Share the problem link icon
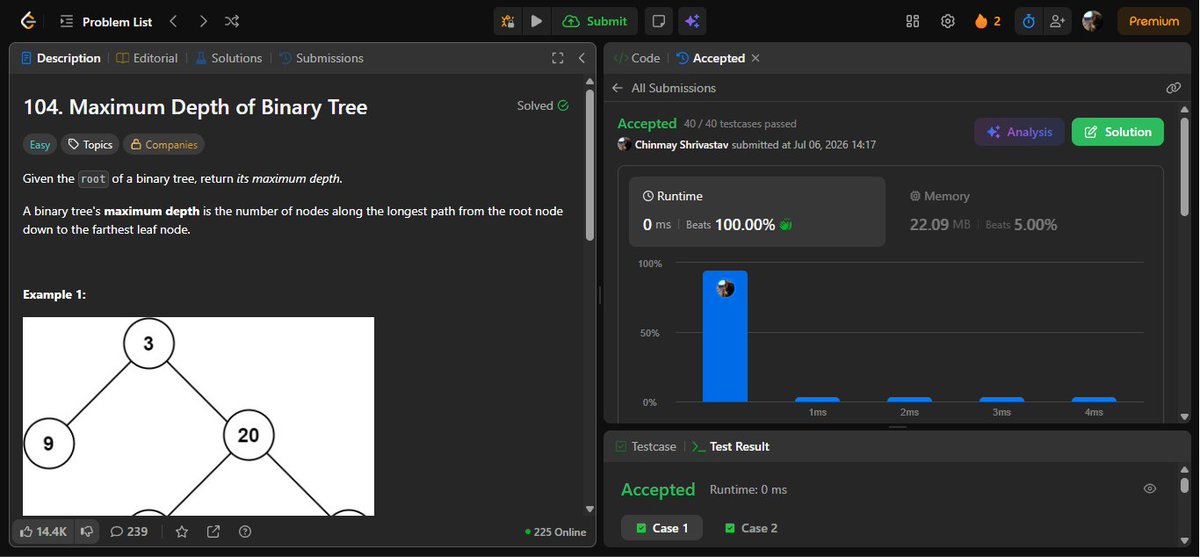This screenshot has width=1200, height=557. tap(213, 531)
